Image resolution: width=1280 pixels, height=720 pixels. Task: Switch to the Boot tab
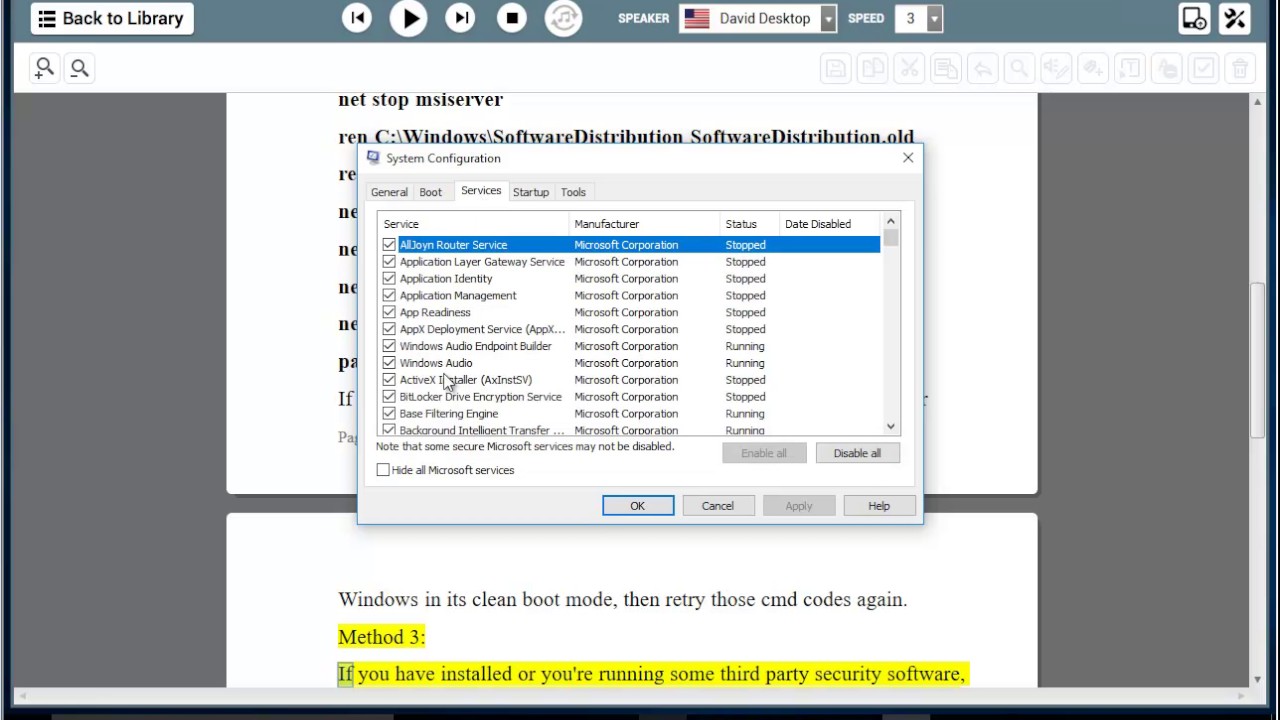[430, 192]
